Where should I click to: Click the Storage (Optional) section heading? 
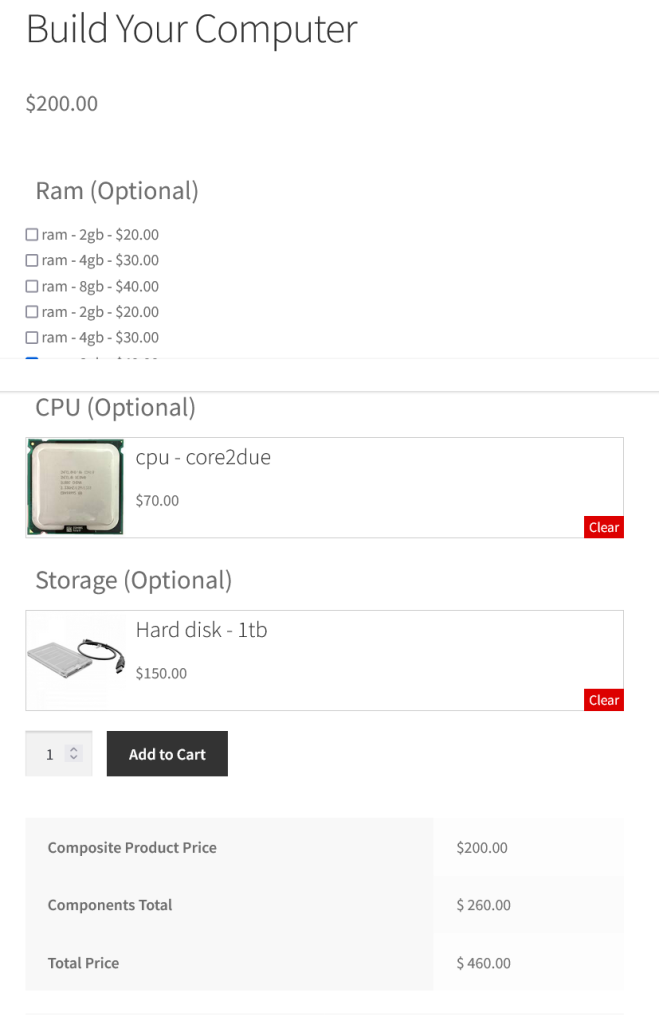pyautogui.click(x=133, y=581)
